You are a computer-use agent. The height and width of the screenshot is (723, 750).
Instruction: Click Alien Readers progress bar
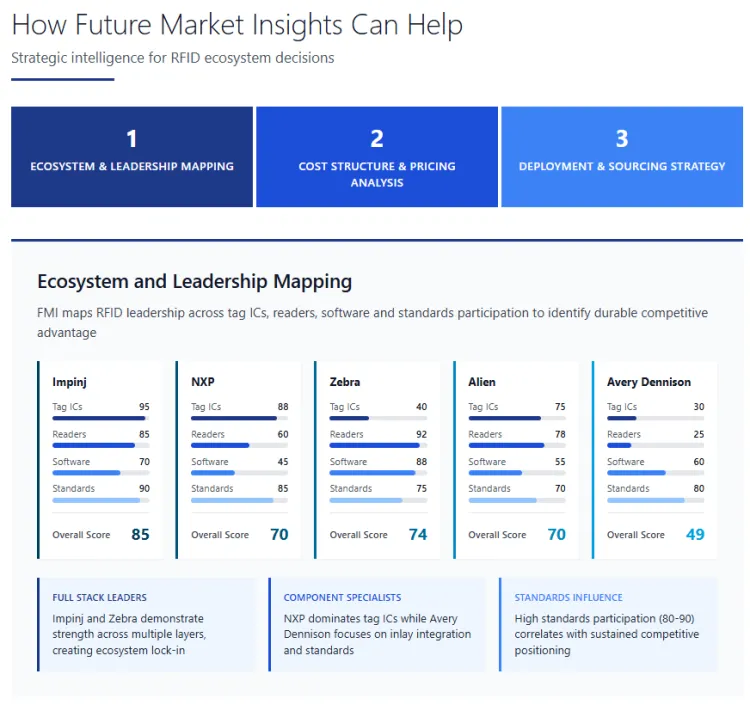click(517, 445)
